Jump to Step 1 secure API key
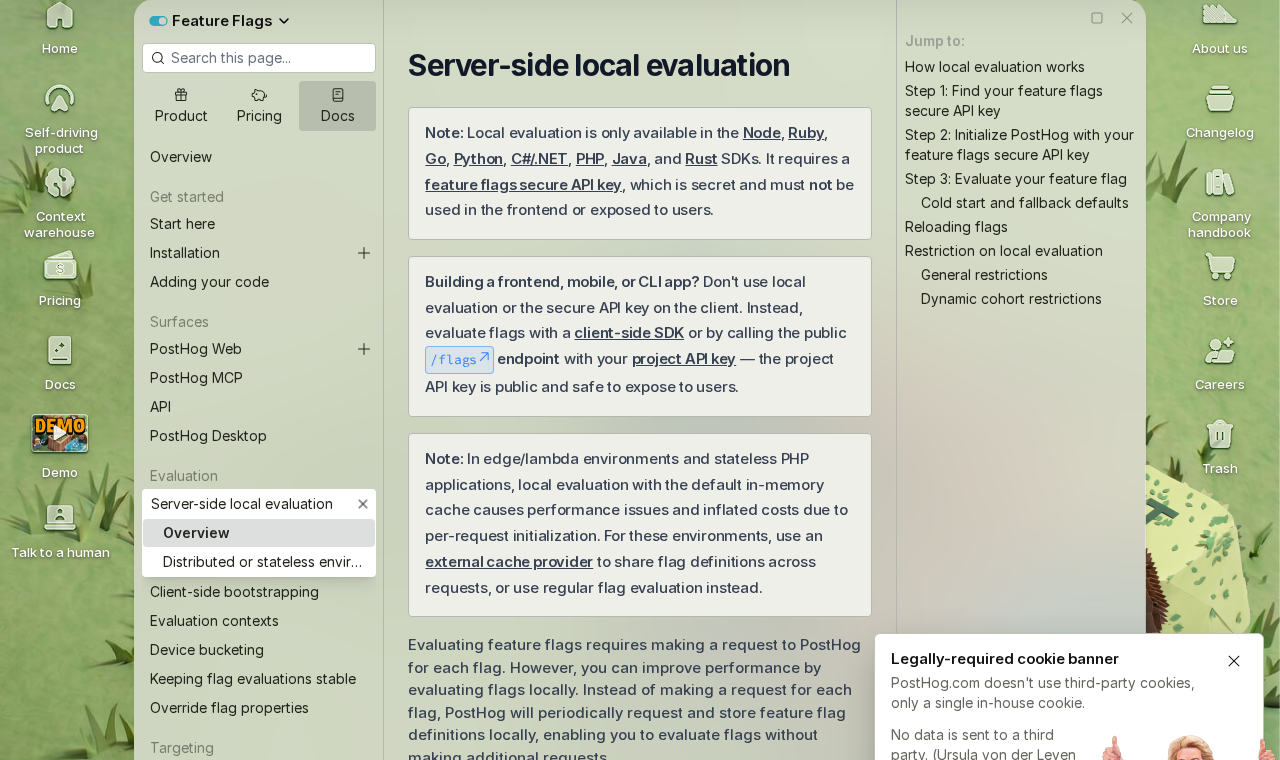This screenshot has height=760, width=1280. [1004, 101]
